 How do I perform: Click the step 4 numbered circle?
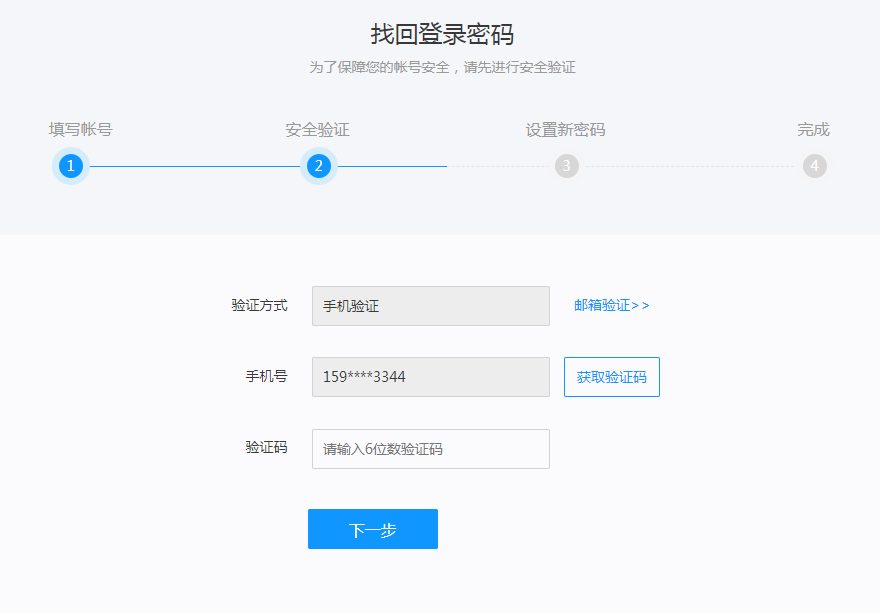point(814,165)
